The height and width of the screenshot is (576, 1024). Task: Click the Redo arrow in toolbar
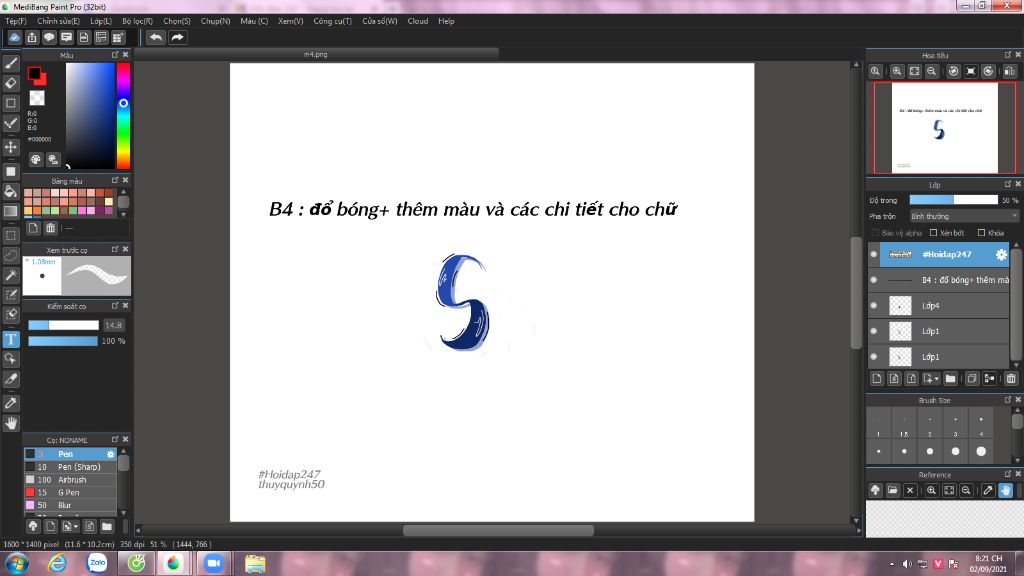click(x=177, y=37)
